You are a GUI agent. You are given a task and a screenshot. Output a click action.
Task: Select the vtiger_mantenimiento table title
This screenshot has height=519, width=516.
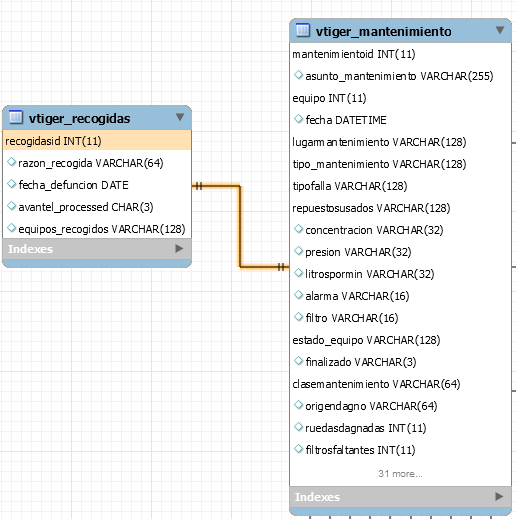point(384,31)
